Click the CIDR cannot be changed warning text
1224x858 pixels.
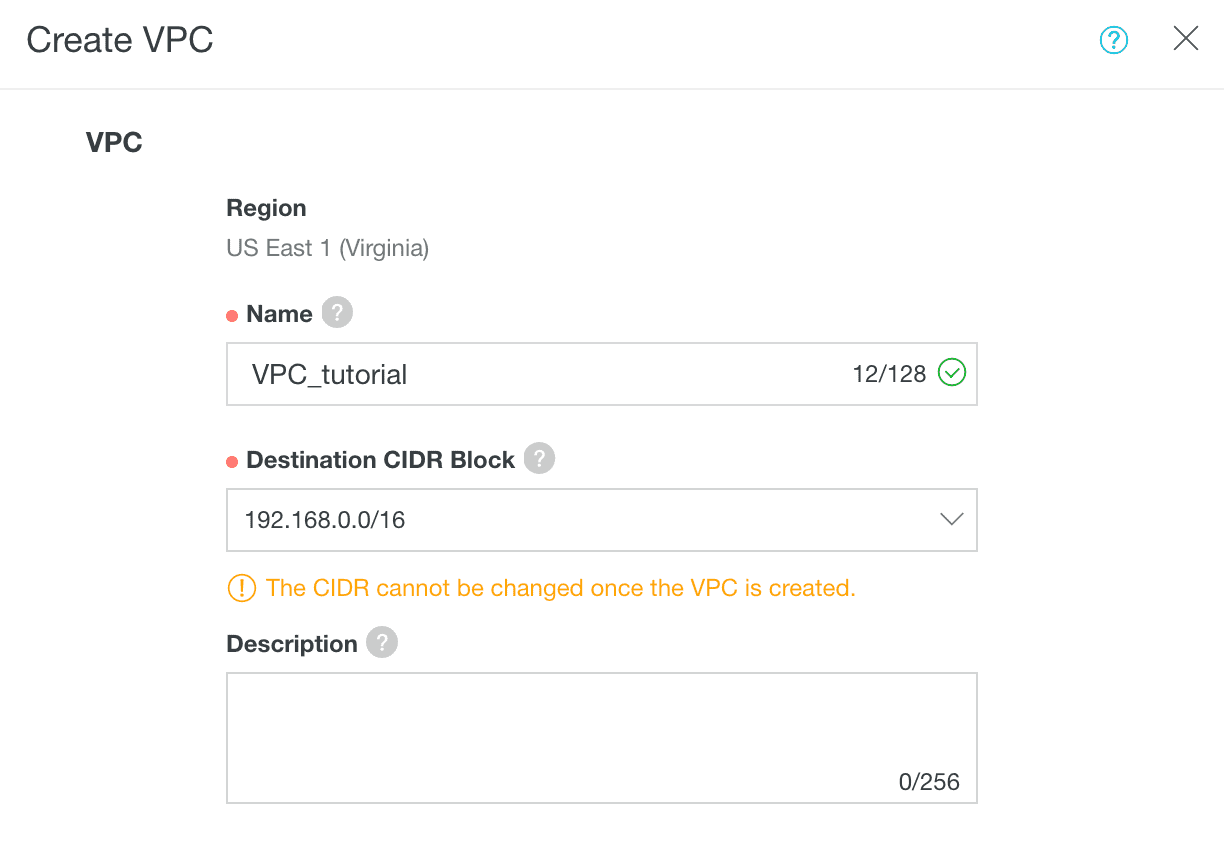pos(560,588)
